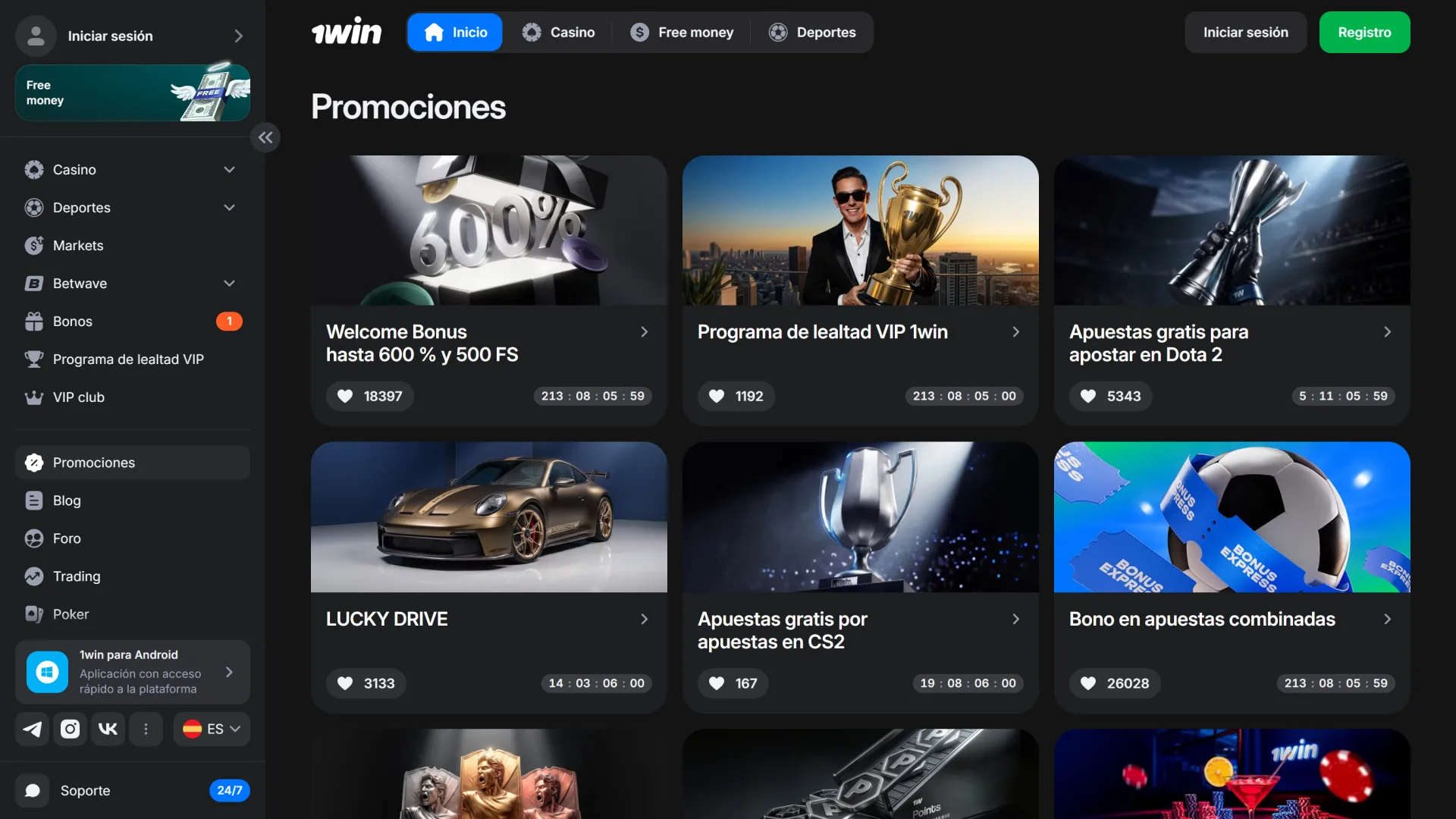Click LUCKY DRIVE countdown 14 : 03 : 06 : 00
The image size is (1456, 819).
coord(596,683)
